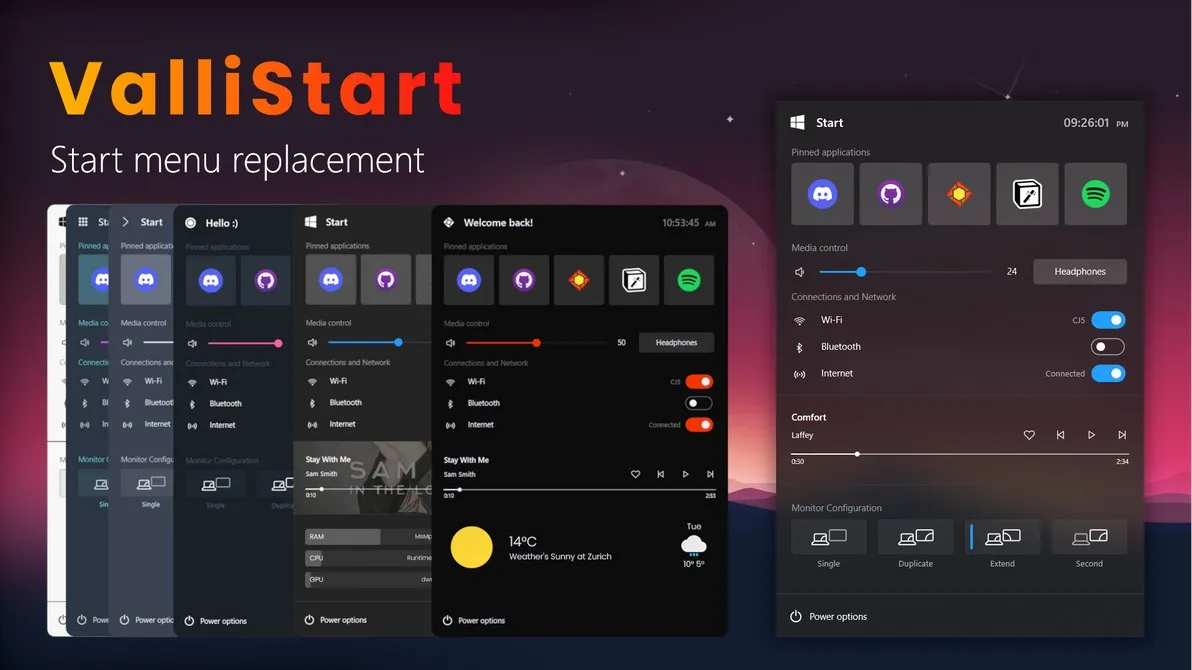Launch the notepad pen app in 09:26:01 PM panel
This screenshot has height=670, width=1192.
coord(1027,194)
